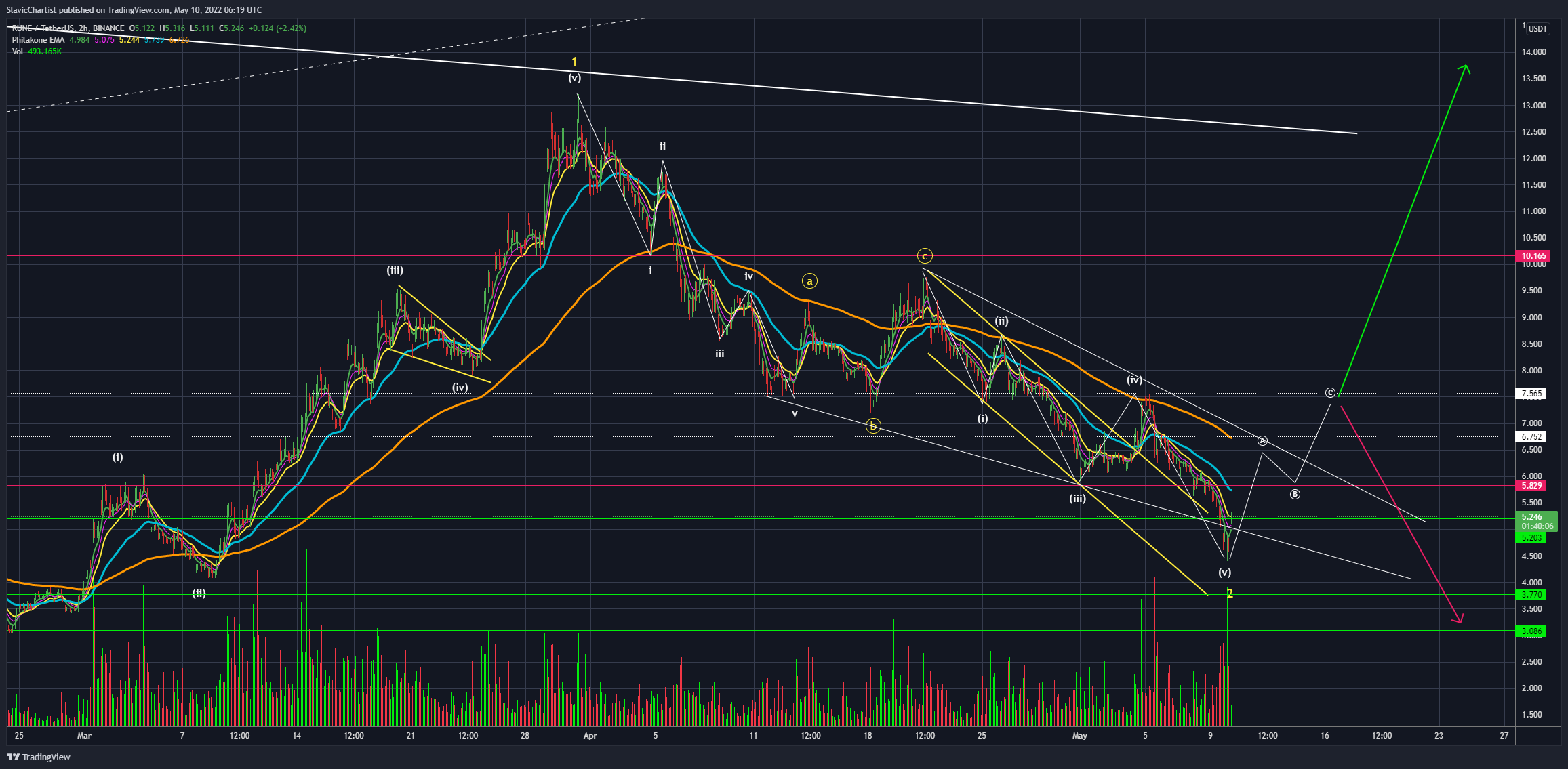This screenshot has height=769, width=1568.
Task: Click the (v) label below yellow 1
Action: 574,78
